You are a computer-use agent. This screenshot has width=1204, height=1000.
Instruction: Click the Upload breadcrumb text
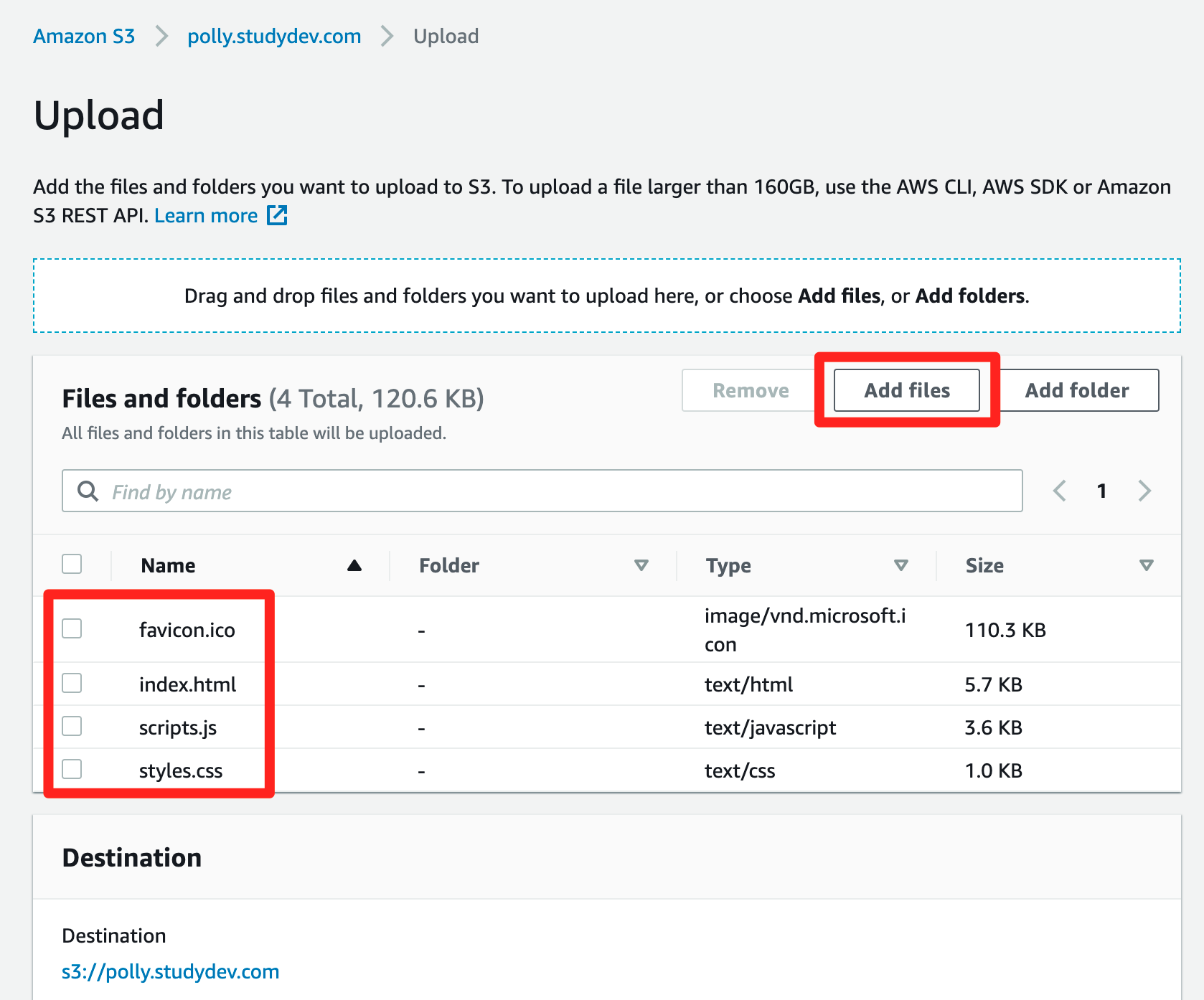[x=446, y=36]
